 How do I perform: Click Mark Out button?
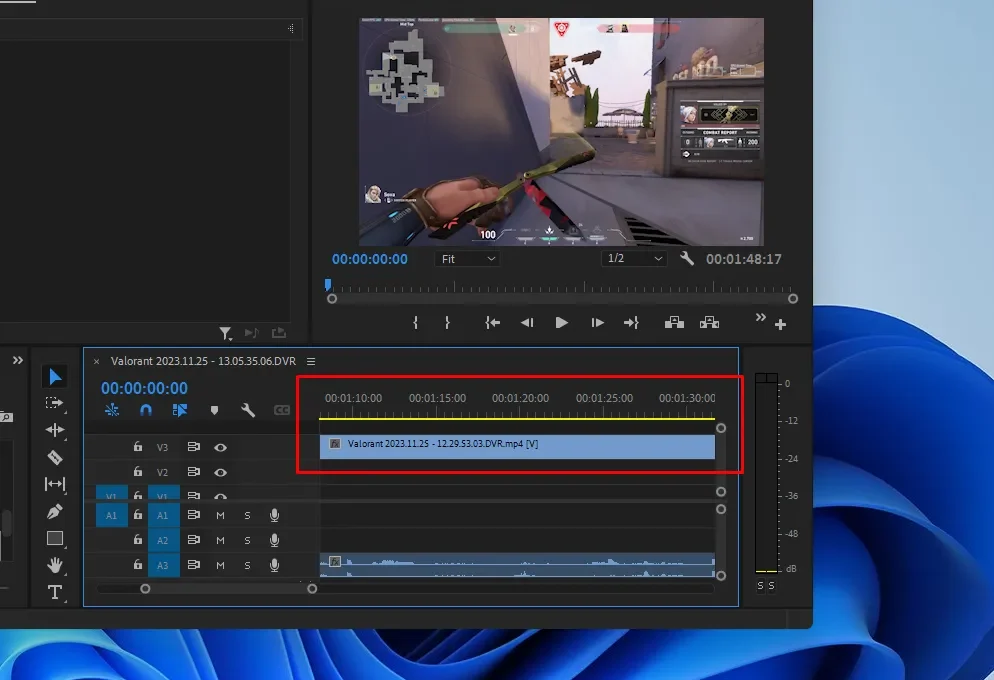click(448, 323)
